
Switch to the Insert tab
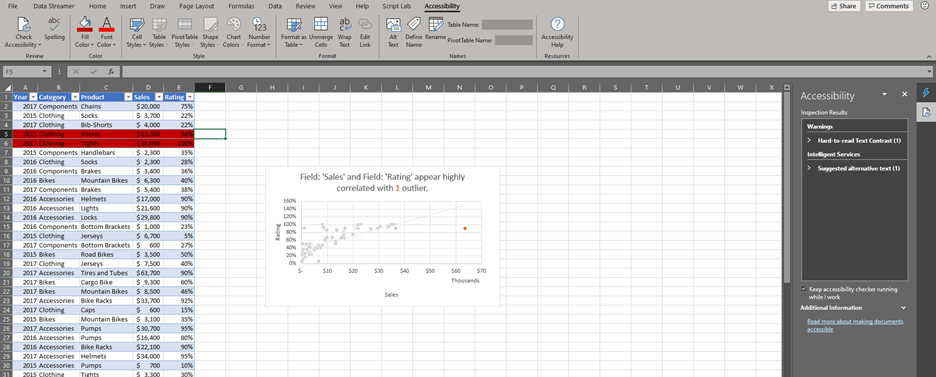click(128, 6)
